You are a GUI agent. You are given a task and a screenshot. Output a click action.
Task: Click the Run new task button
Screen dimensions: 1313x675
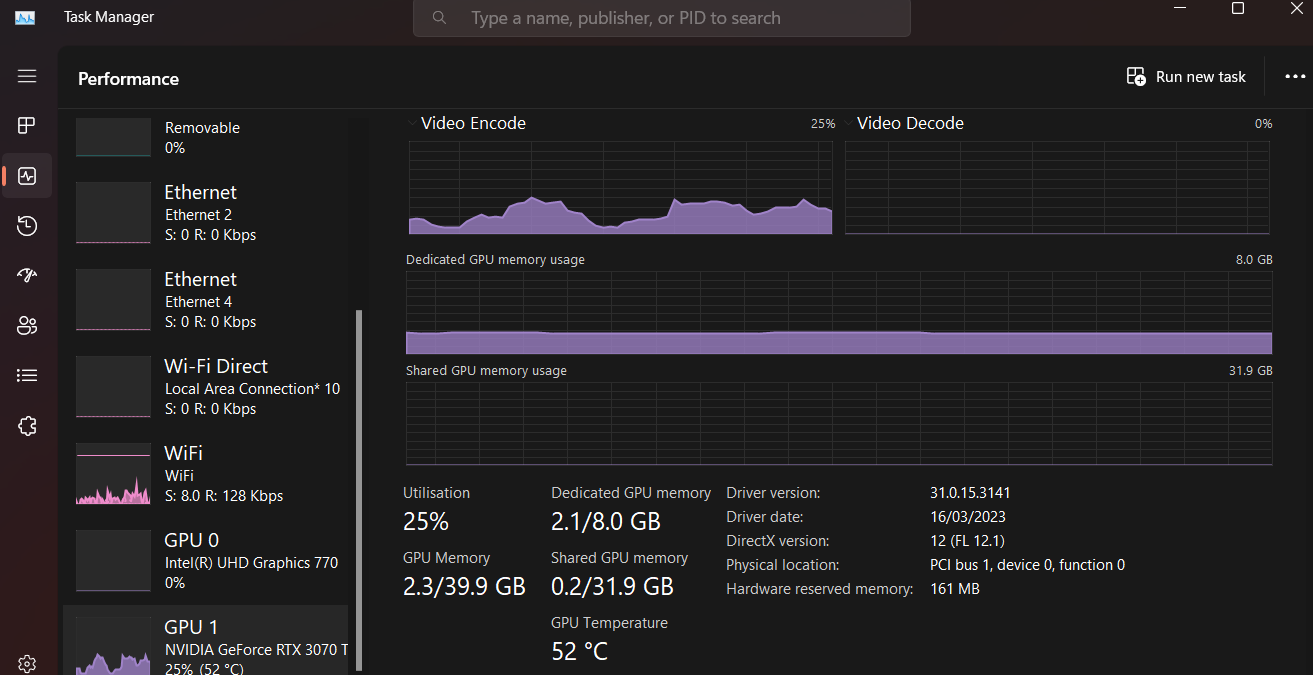[1186, 77]
